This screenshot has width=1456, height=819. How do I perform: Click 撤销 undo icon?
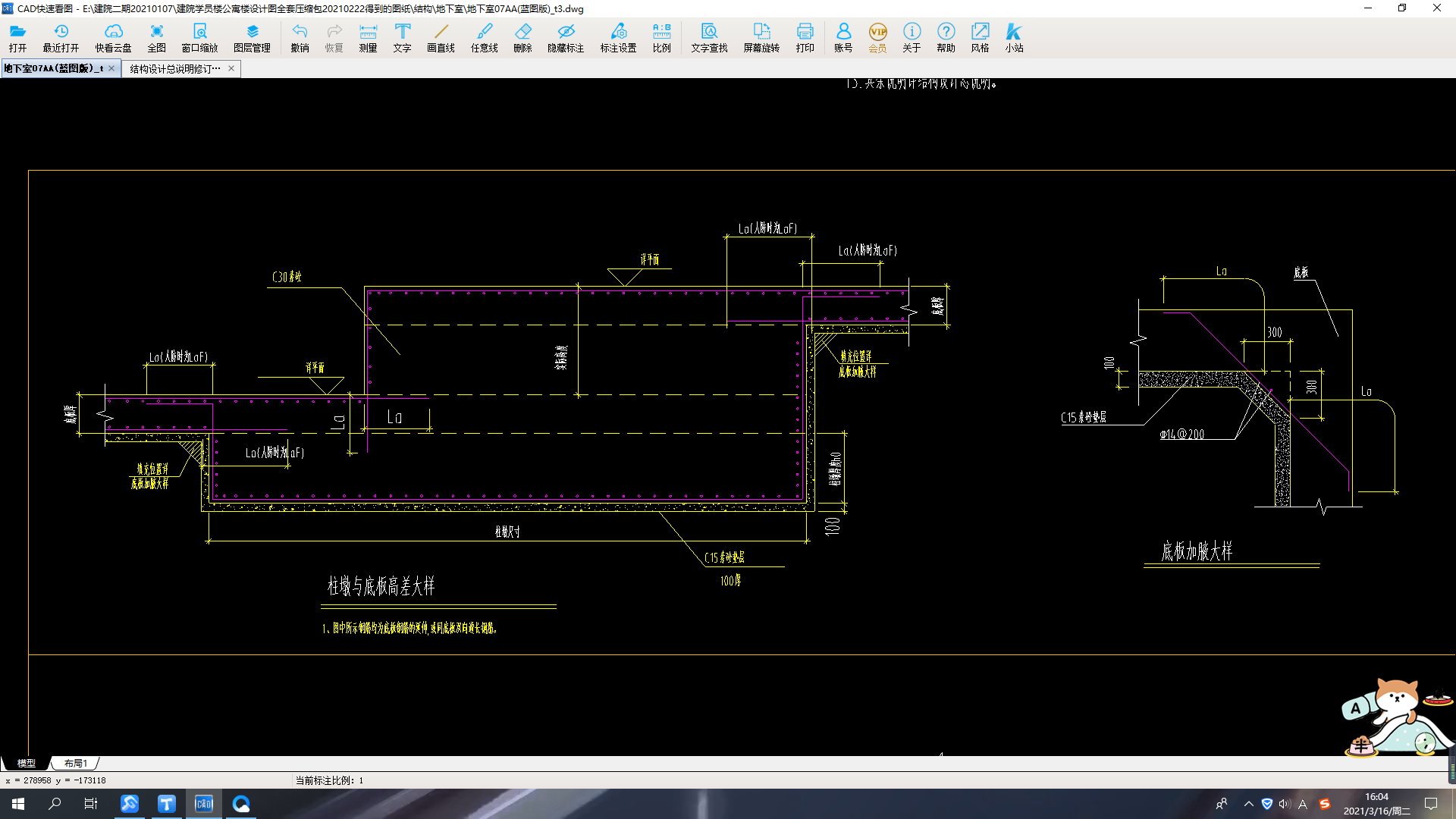300,38
